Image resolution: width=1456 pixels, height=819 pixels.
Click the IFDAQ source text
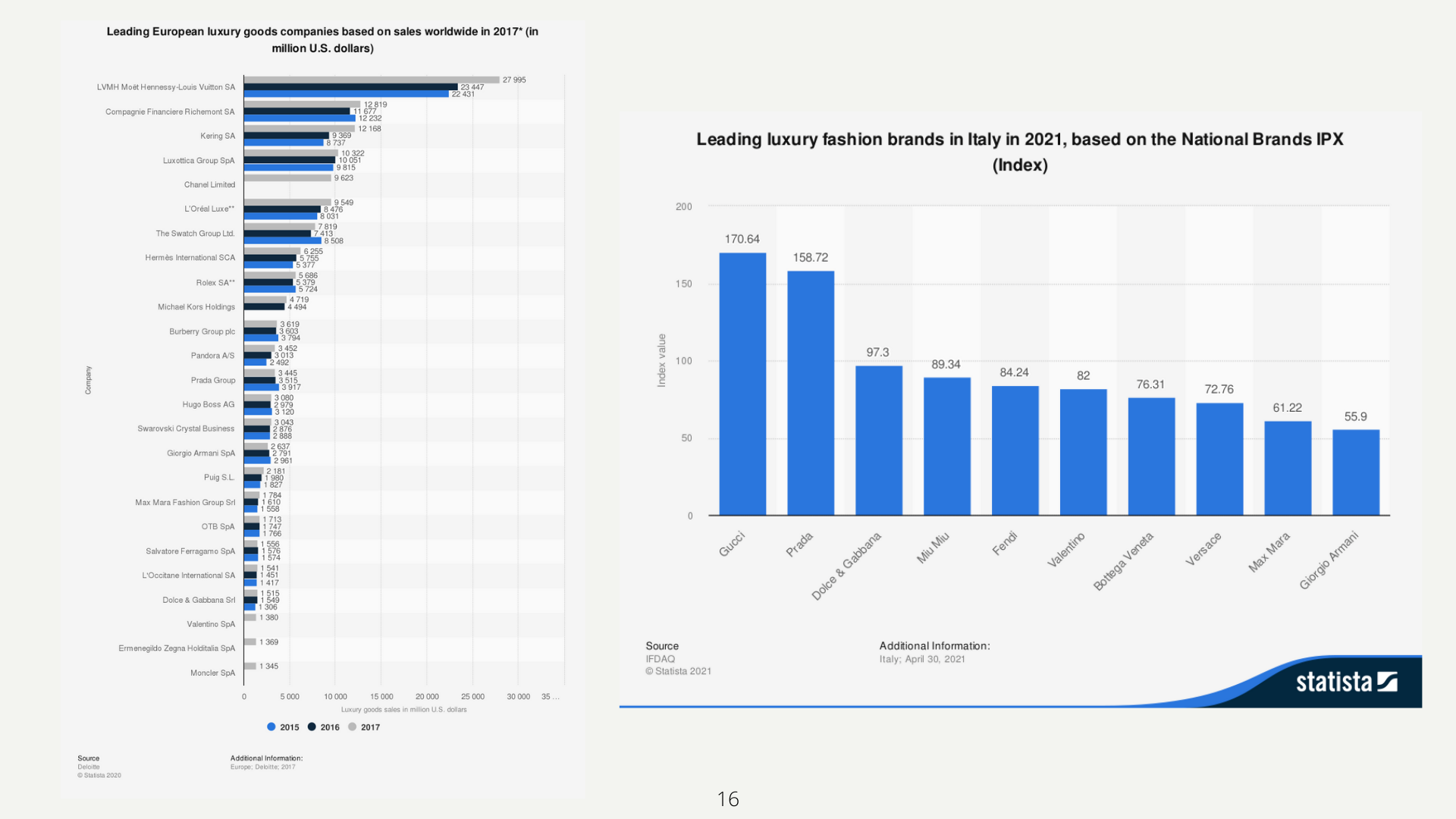[661, 659]
